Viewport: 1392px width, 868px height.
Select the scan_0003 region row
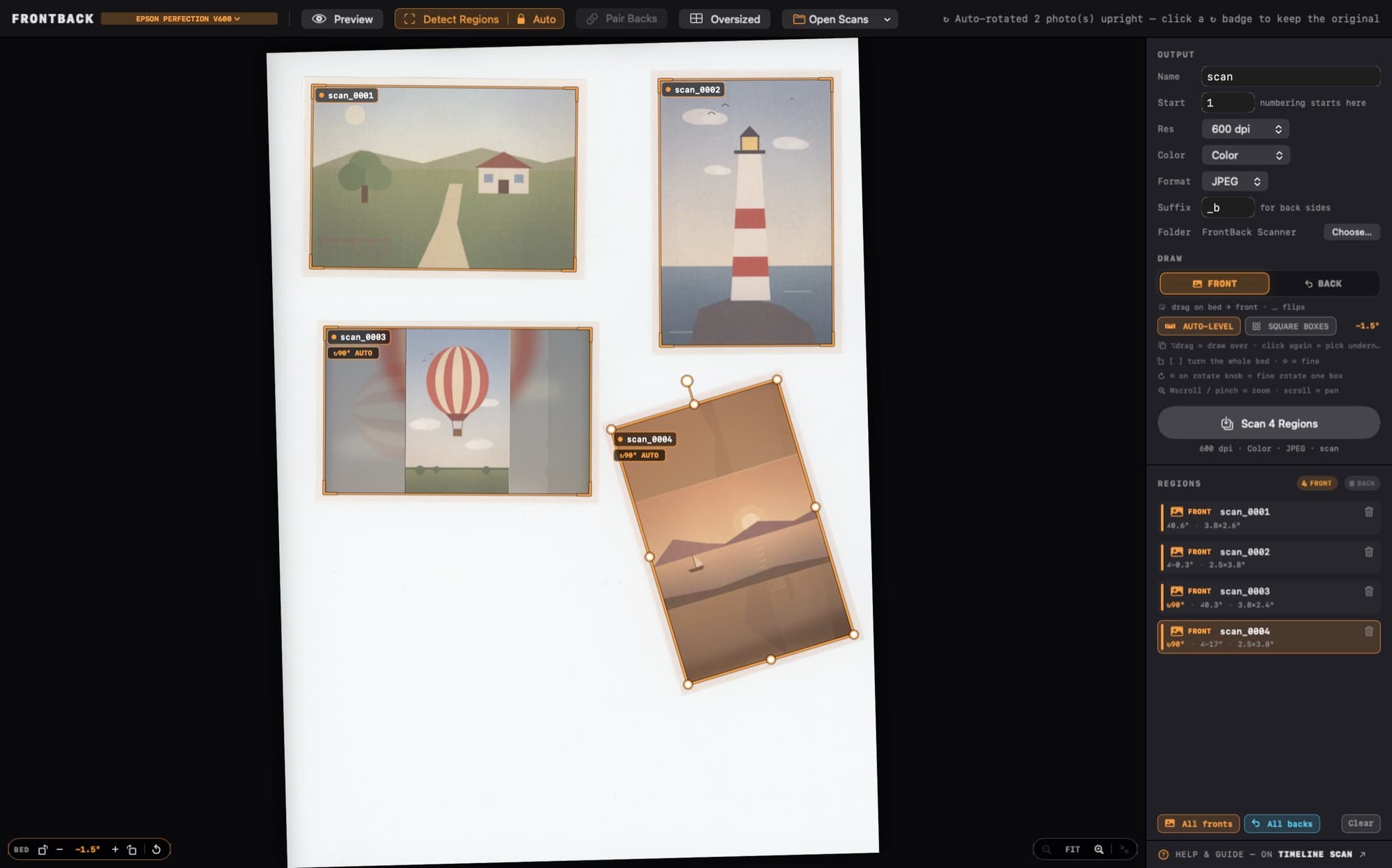[1269, 597]
